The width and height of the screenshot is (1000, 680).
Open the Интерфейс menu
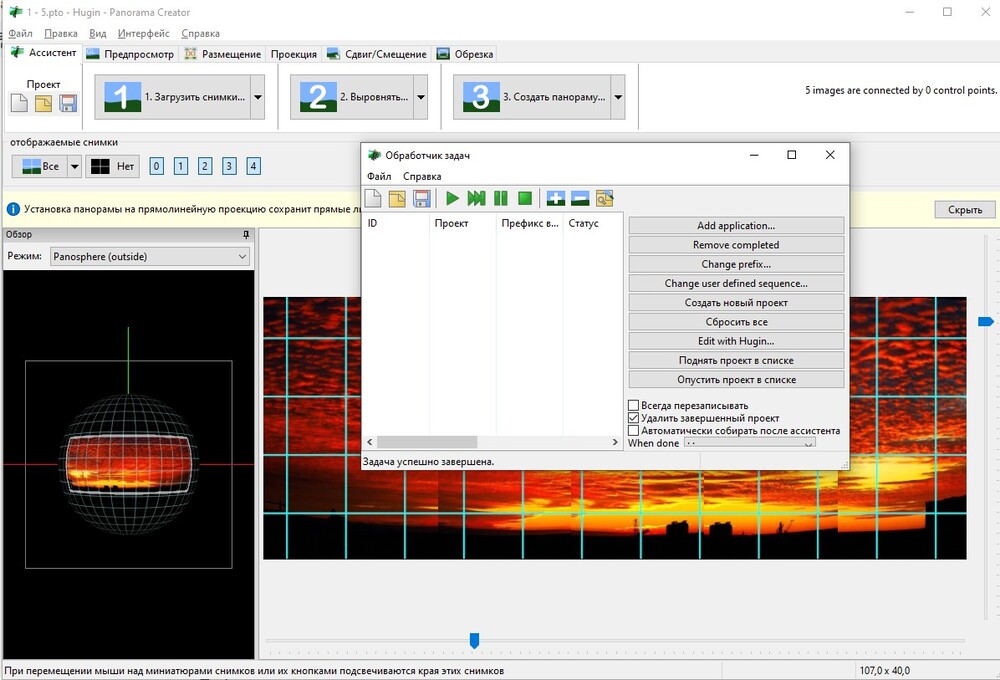[143, 33]
